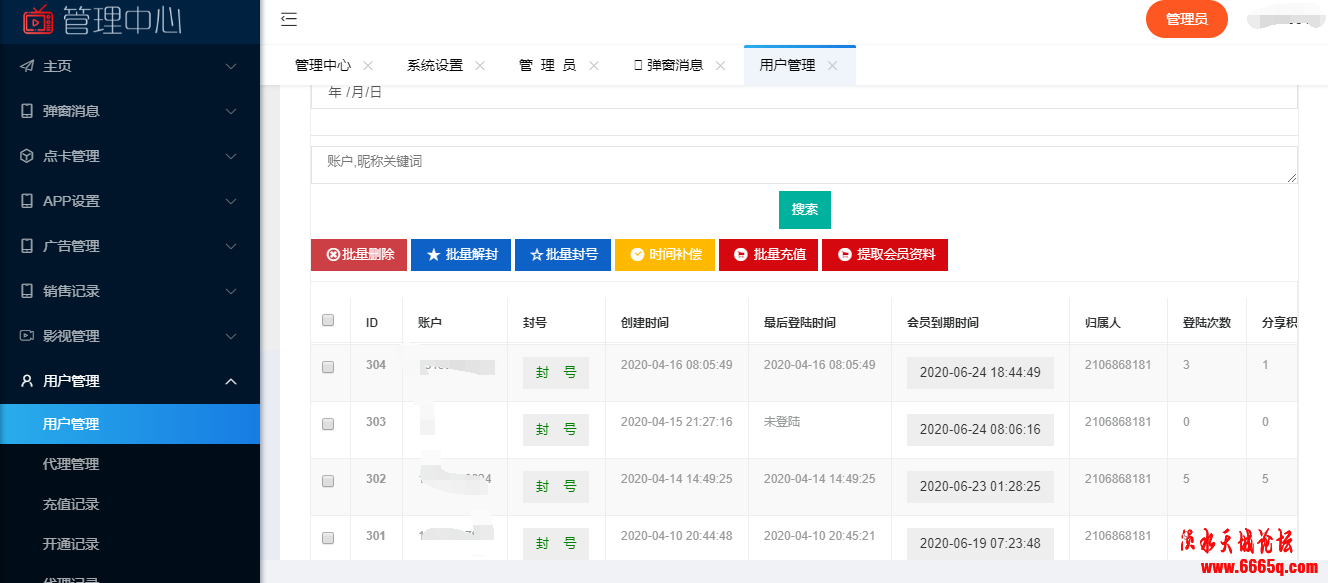Close the 系统设置 tab
The width and height of the screenshot is (1328, 583).
[480, 65]
